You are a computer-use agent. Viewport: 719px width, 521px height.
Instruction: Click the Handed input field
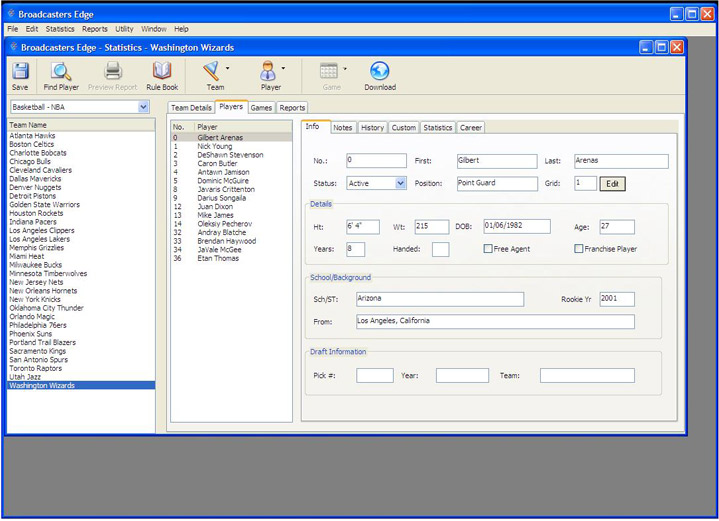(440, 249)
